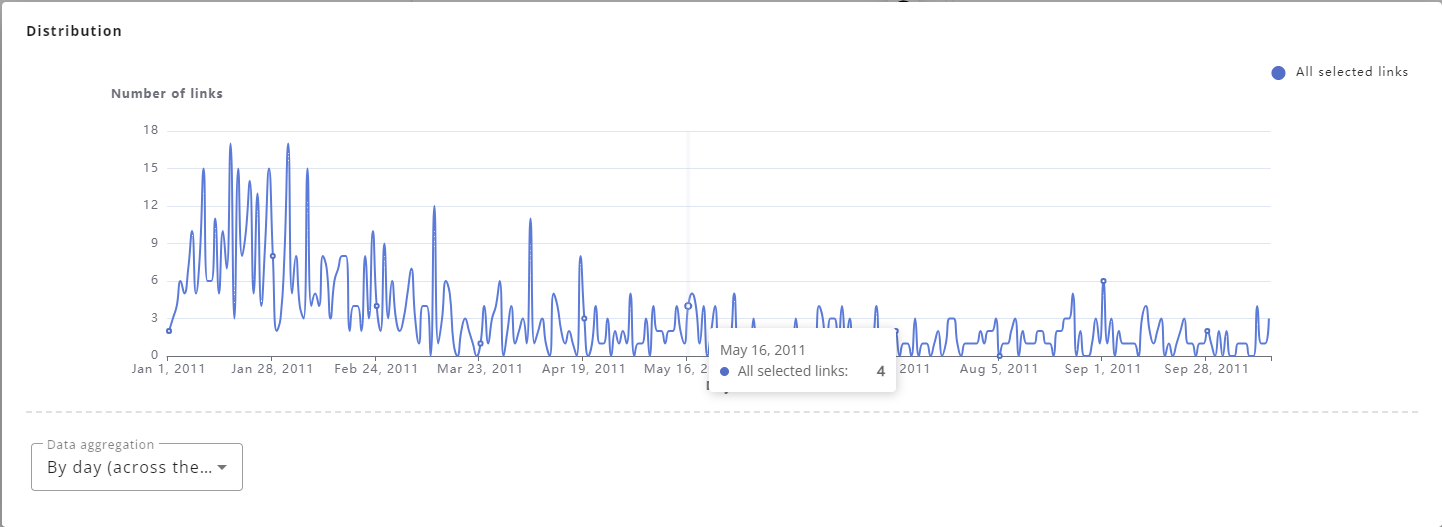
Task: Click the 'Distribution' section heading
Action: coord(74,31)
